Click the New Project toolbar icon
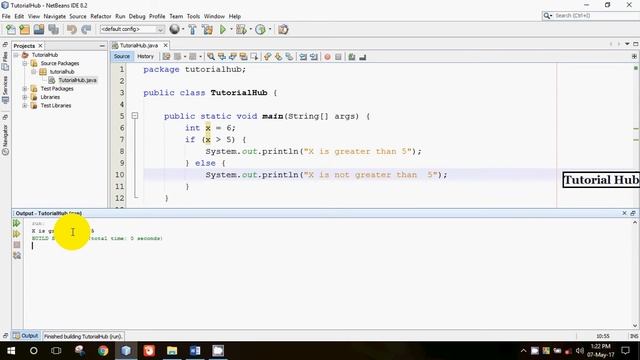Image resolution: width=640 pixels, height=360 pixels. [x=24, y=29]
